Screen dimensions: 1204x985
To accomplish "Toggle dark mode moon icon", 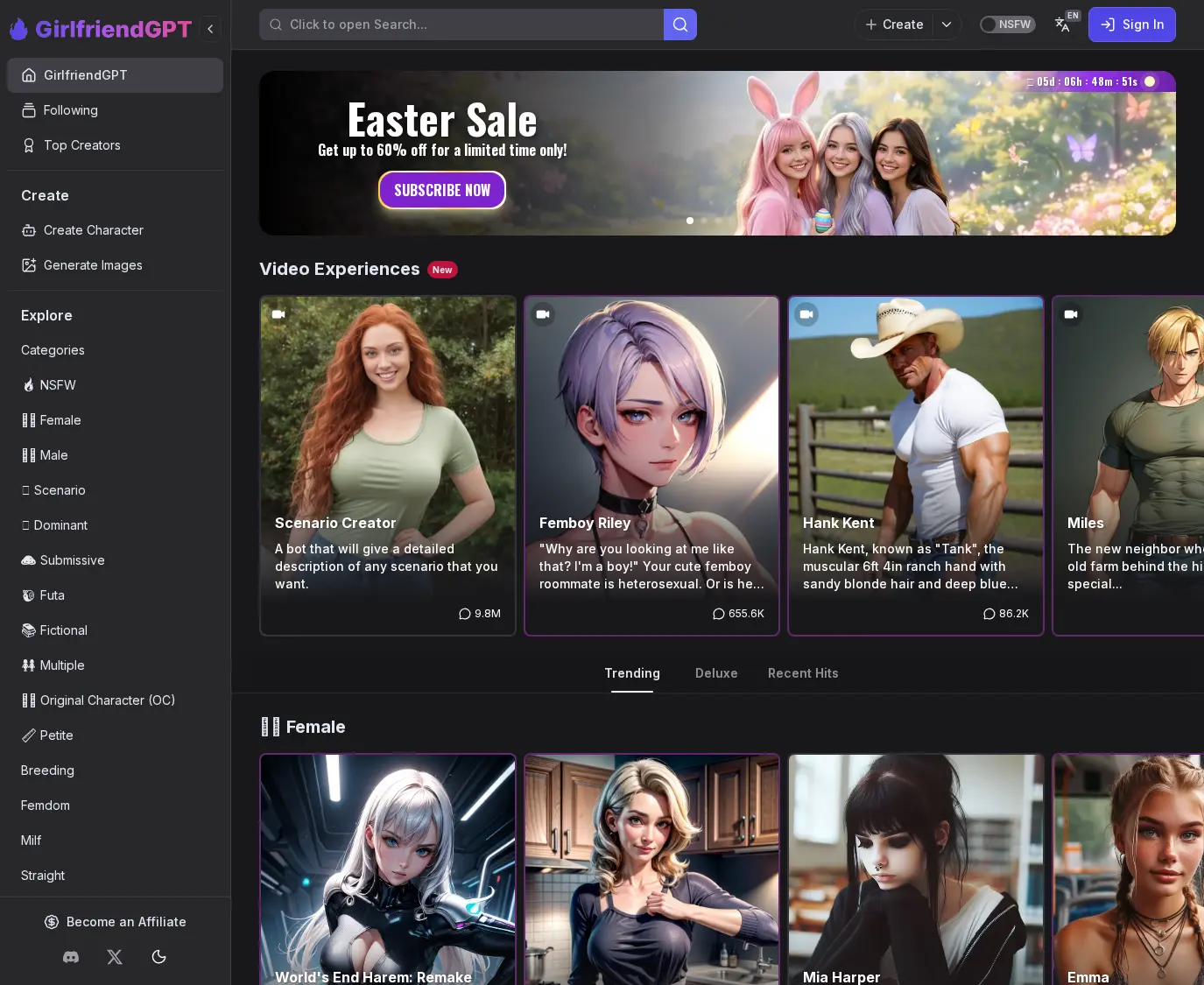I will coord(158,957).
